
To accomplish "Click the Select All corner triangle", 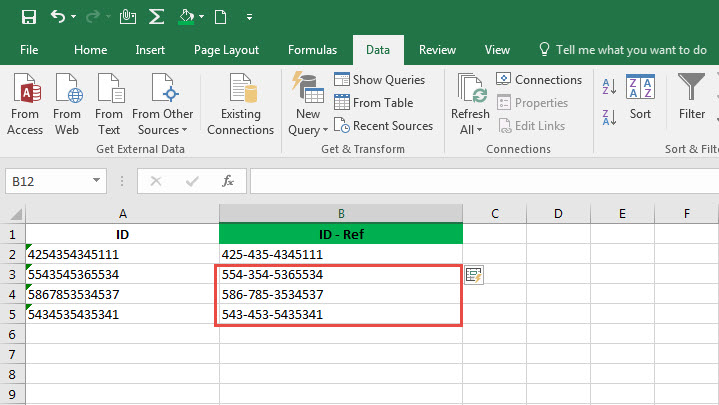I will (x=16, y=214).
